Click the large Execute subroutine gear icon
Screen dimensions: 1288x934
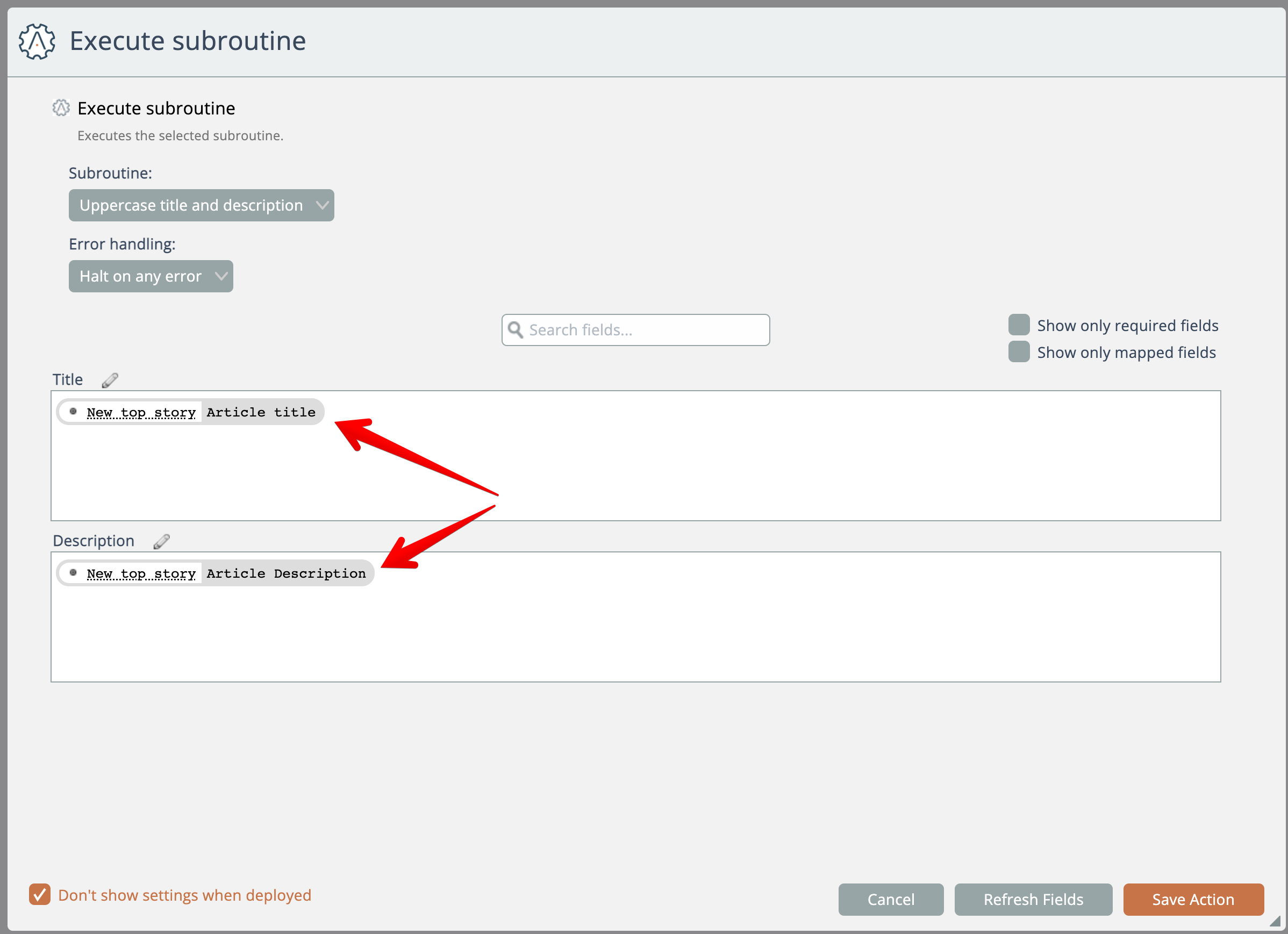point(37,41)
